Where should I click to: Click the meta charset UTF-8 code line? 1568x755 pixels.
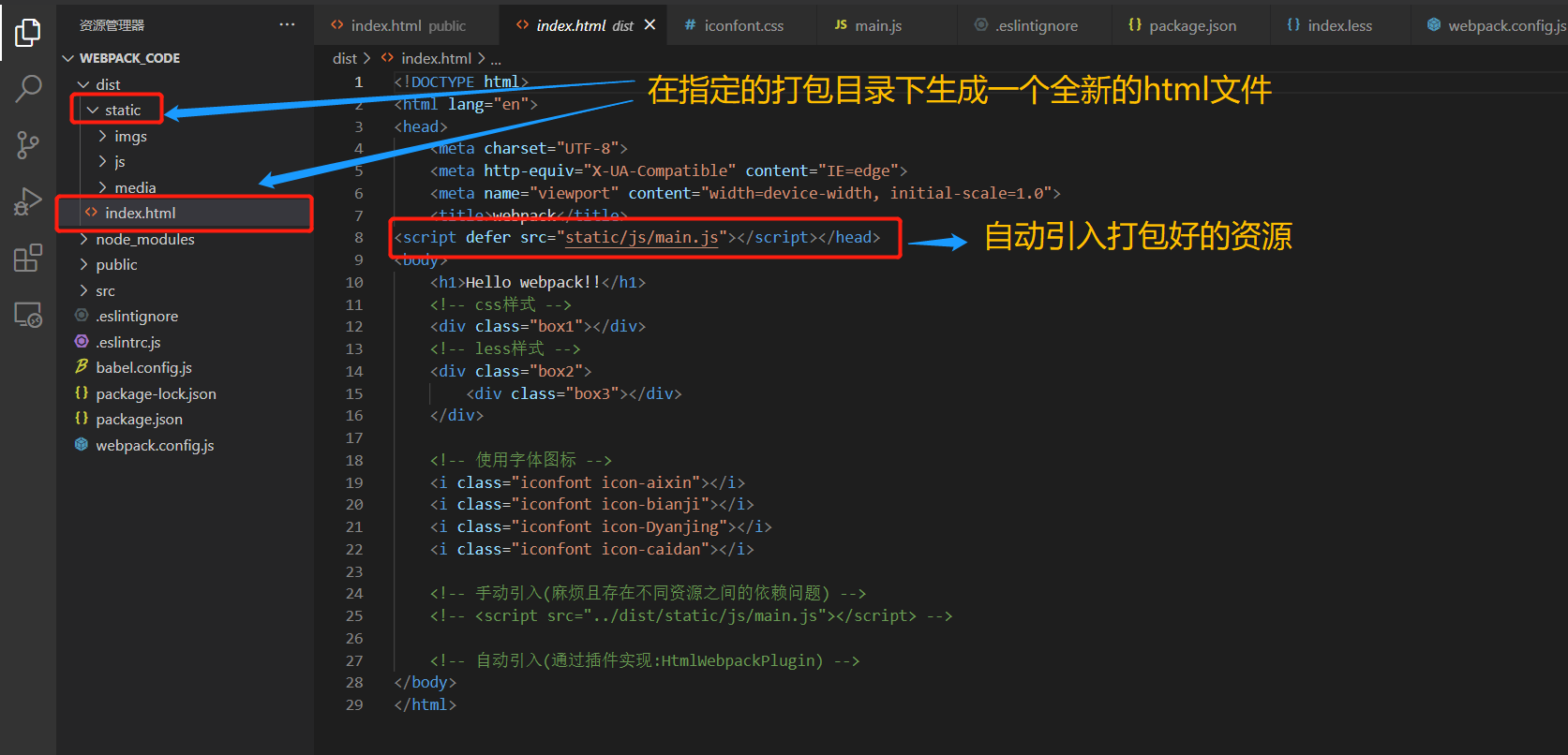click(530, 148)
